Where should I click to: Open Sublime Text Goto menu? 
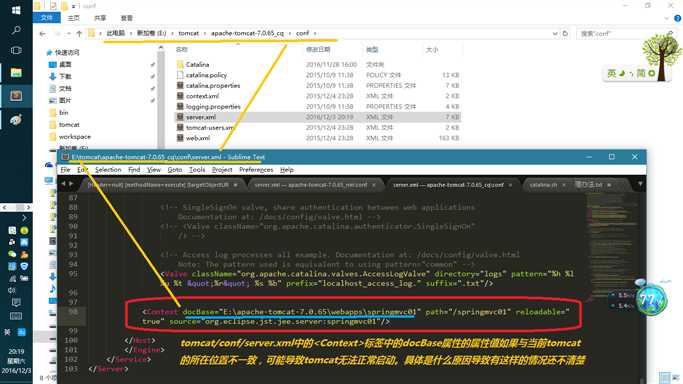point(175,170)
